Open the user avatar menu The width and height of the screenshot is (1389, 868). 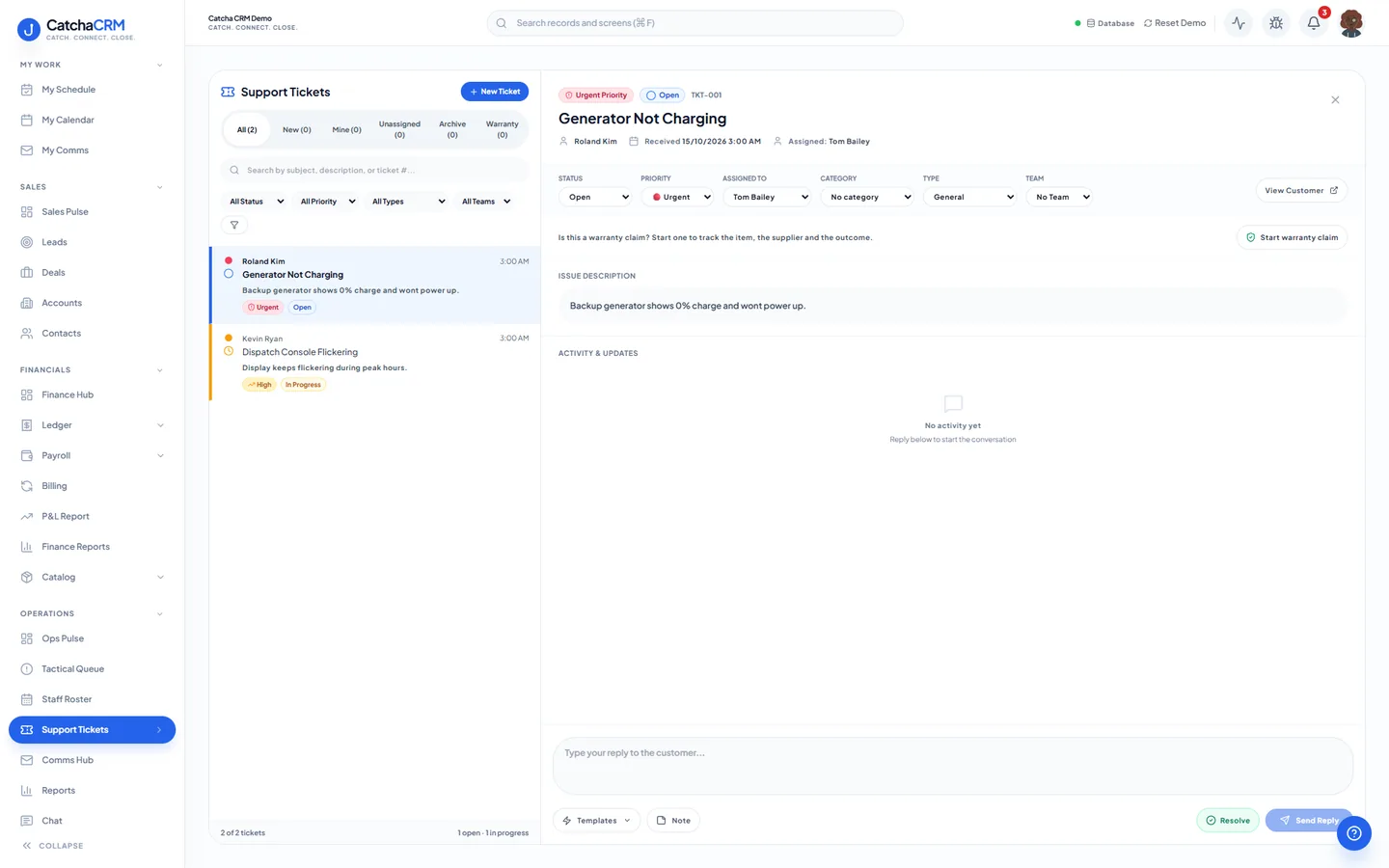(1351, 23)
